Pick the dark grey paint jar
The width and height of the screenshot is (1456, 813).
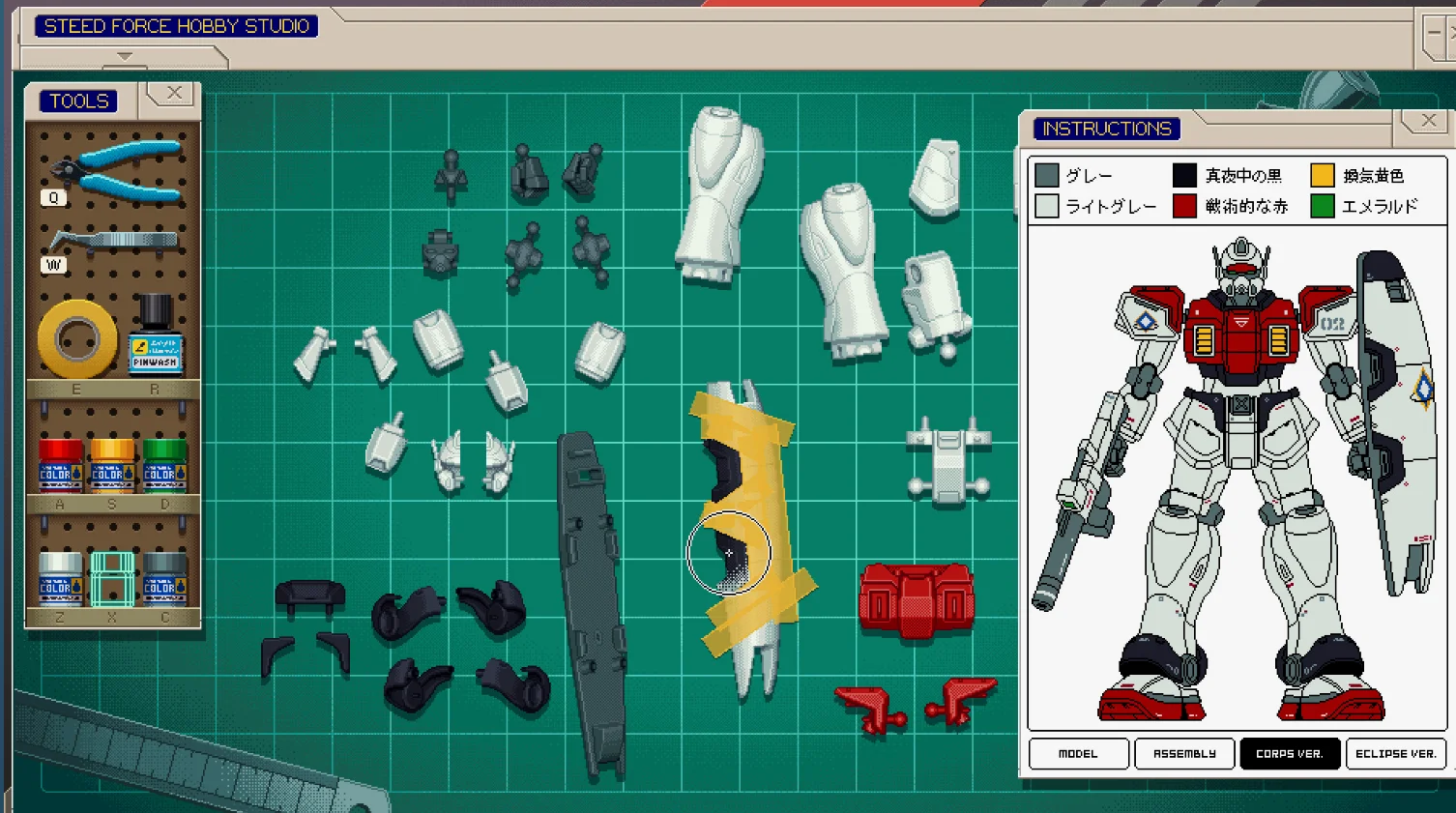(x=164, y=578)
